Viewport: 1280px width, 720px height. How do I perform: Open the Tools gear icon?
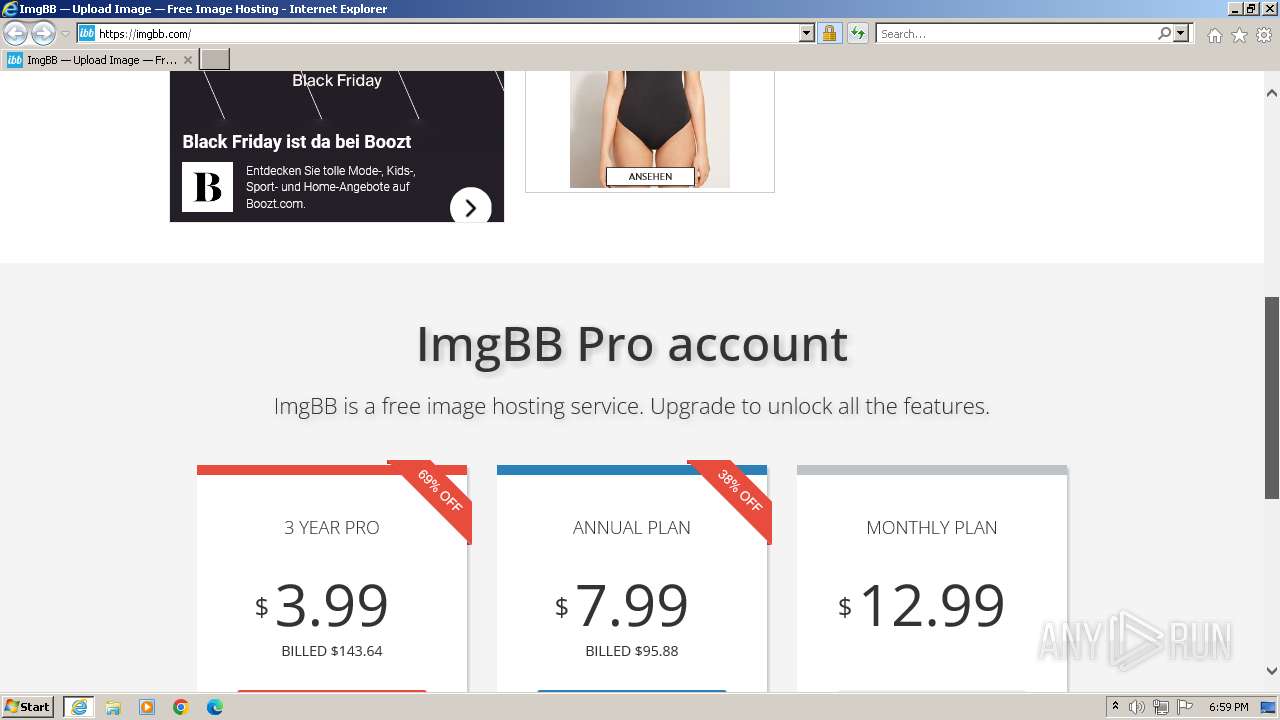[1264, 35]
